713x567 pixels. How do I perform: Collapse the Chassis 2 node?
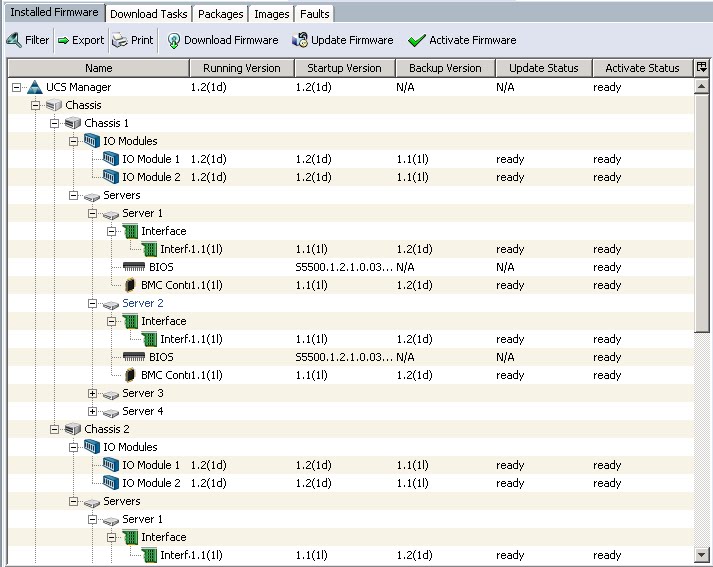coord(55,429)
